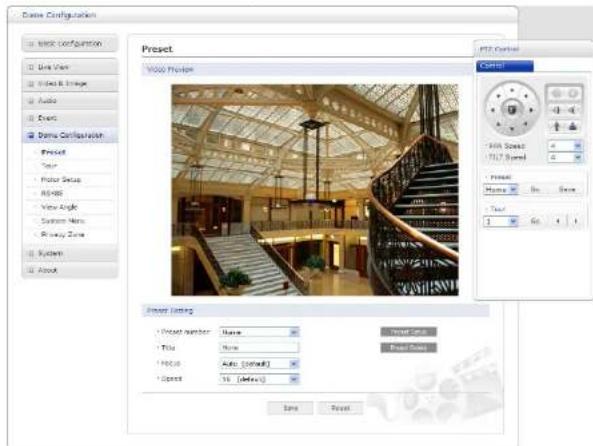
Task: Select the Control tab in PTZ panel
Action: [x=505, y=66]
